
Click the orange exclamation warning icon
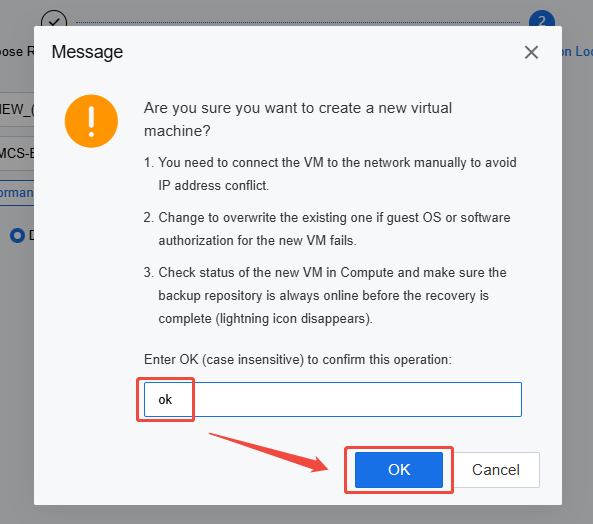(x=91, y=121)
